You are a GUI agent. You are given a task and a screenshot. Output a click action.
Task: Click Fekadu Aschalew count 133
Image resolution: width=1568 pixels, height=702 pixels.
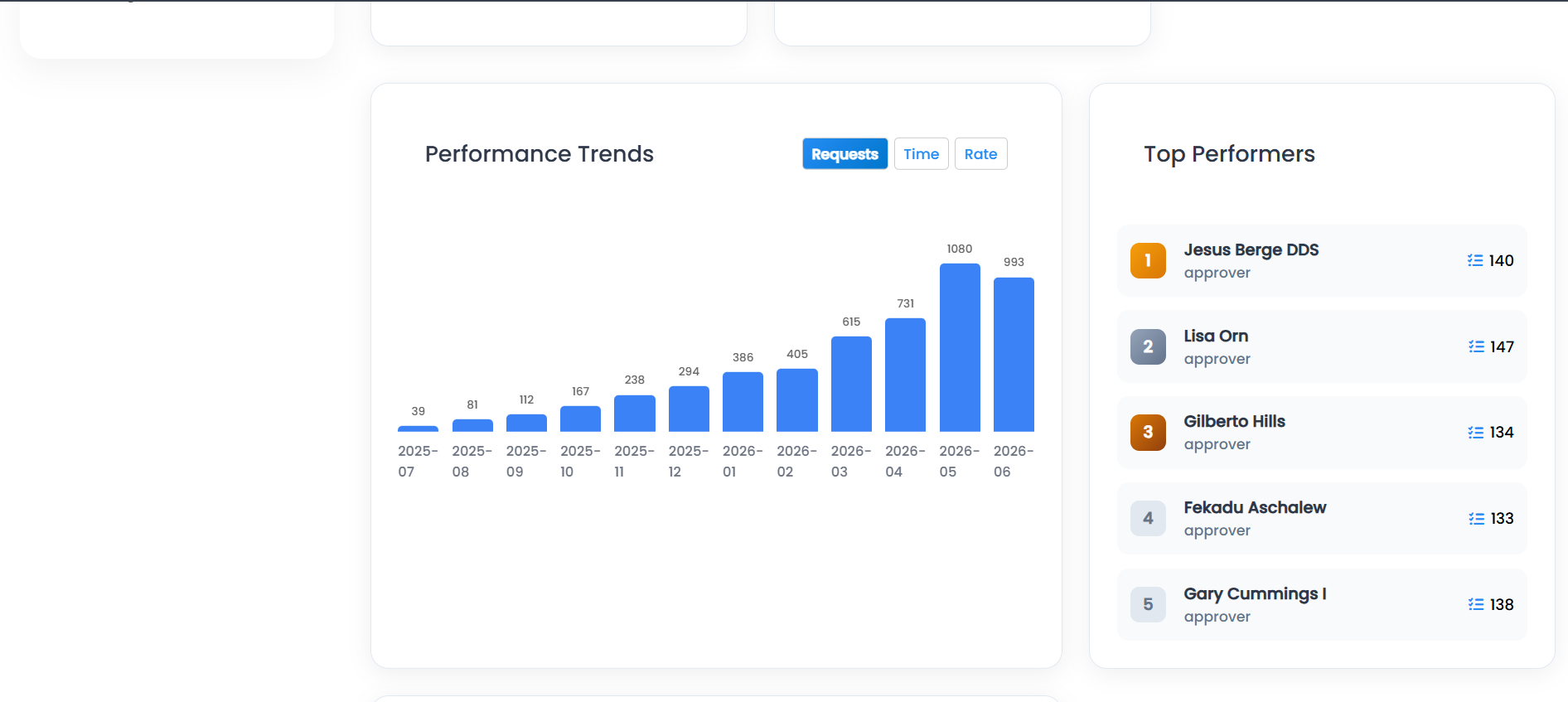pyautogui.click(x=1502, y=519)
